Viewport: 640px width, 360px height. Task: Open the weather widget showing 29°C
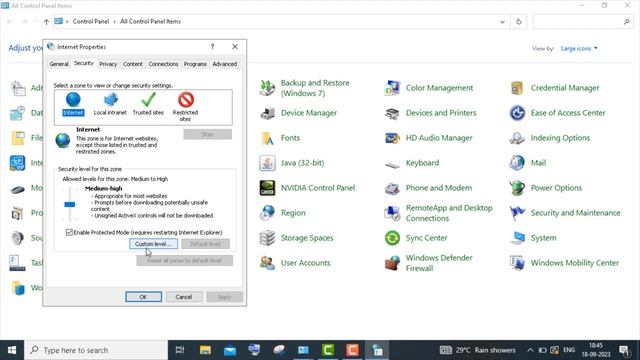(x=477, y=350)
